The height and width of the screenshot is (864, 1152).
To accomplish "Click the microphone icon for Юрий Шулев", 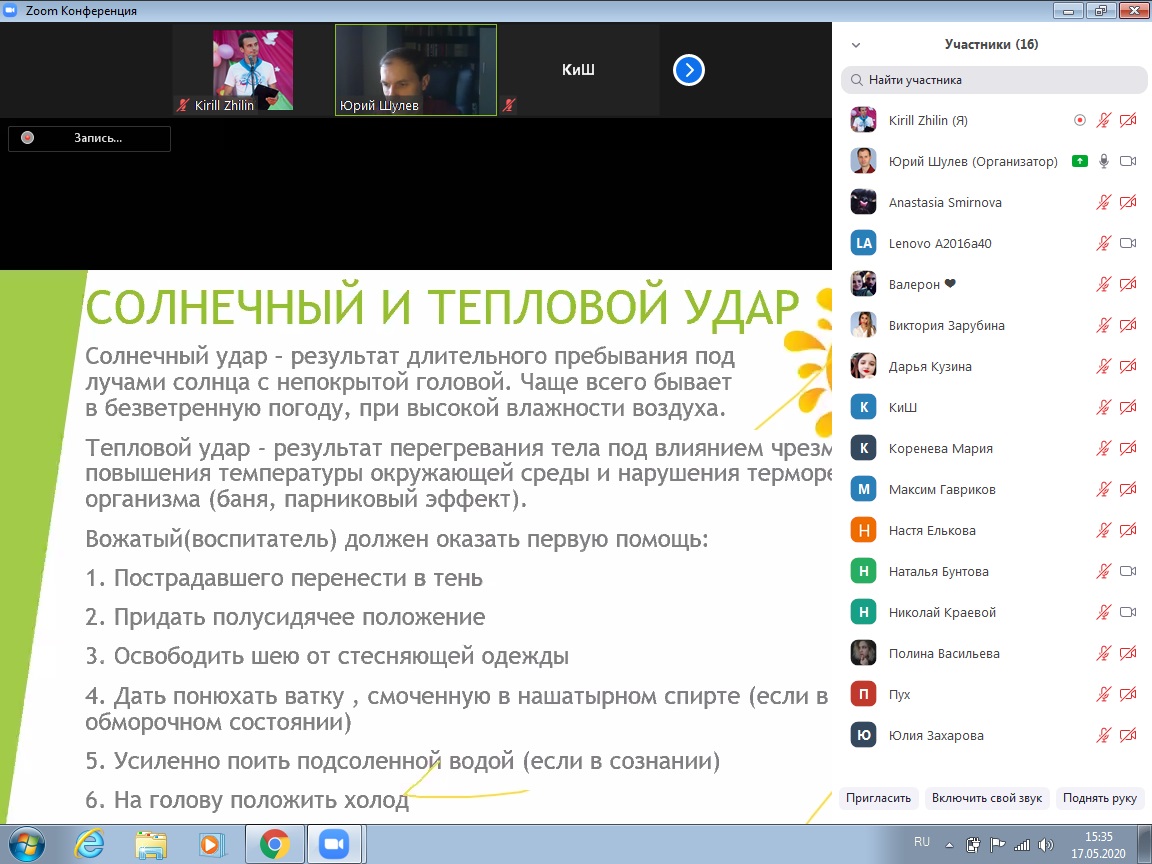I will pyautogui.click(x=1104, y=161).
